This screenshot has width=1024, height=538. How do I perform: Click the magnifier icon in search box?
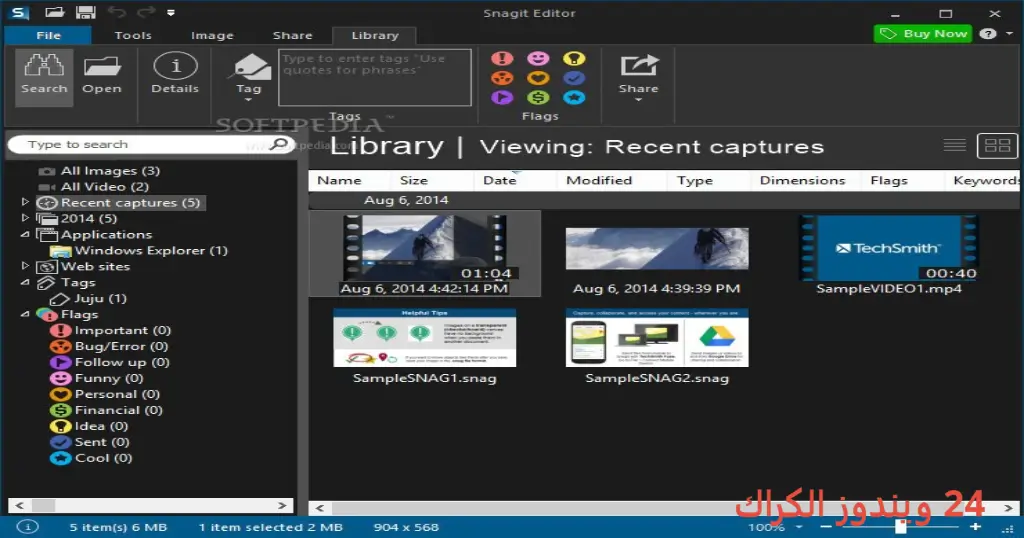click(279, 144)
